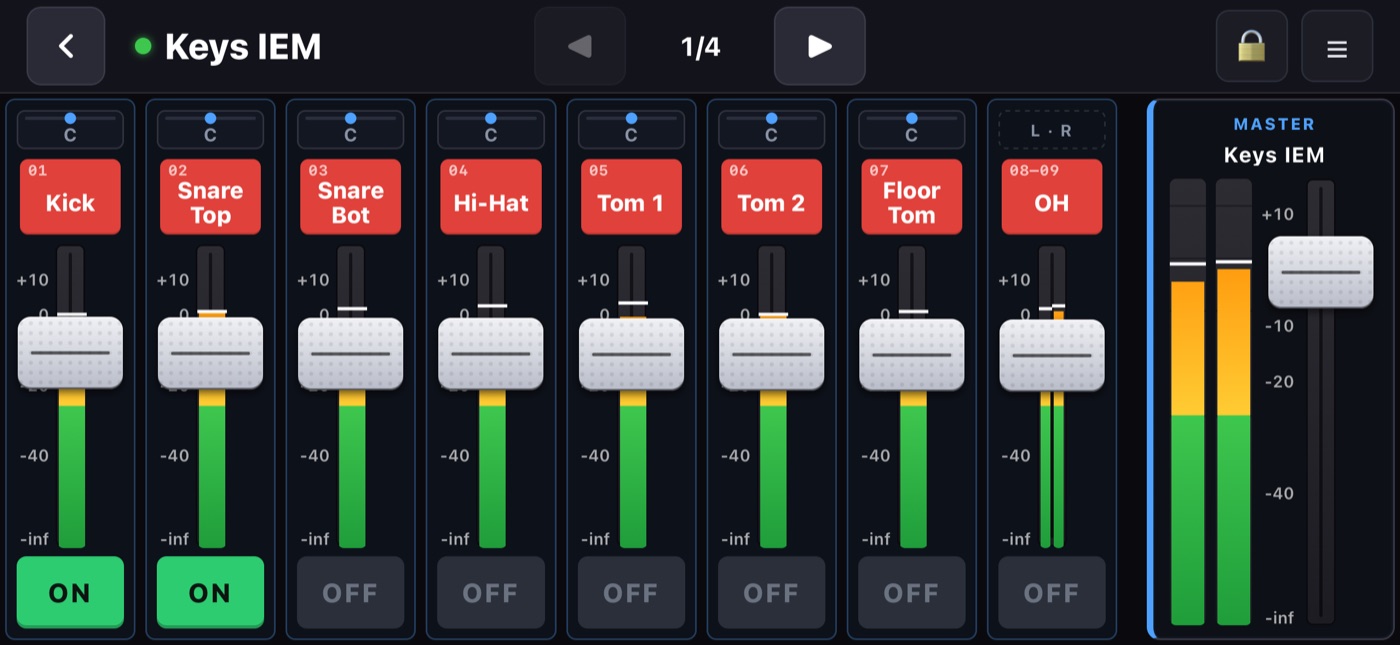
Task: Click the OH fader knob
Action: coord(1052,356)
